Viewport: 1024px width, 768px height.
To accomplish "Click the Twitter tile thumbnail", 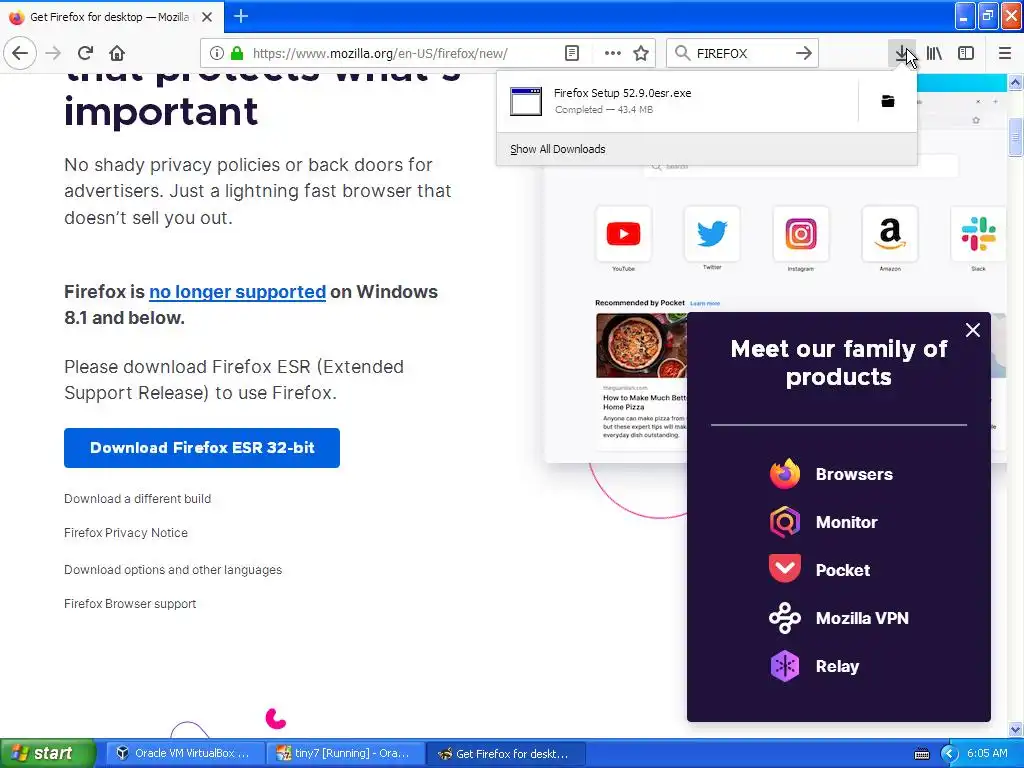I will pos(712,234).
